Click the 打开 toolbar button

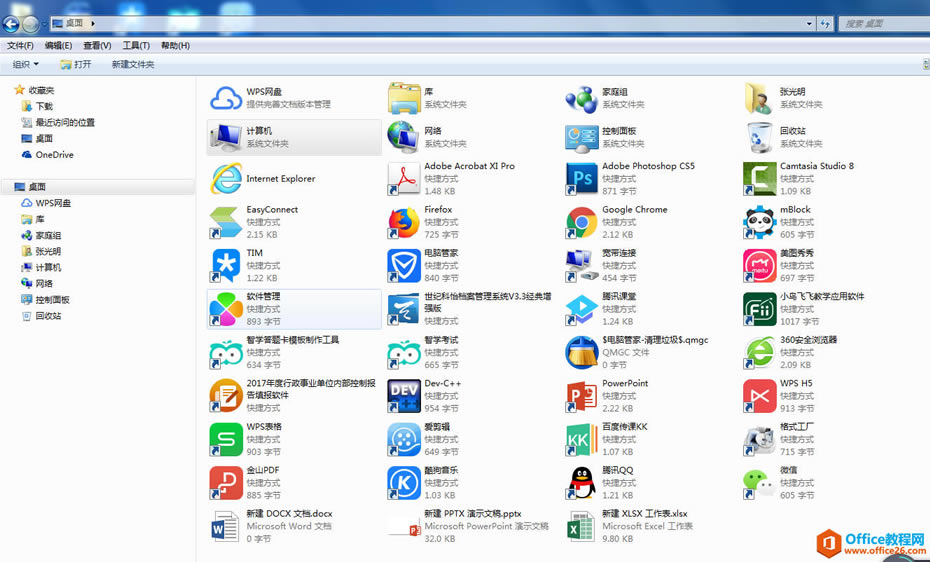[x=75, y=64]
